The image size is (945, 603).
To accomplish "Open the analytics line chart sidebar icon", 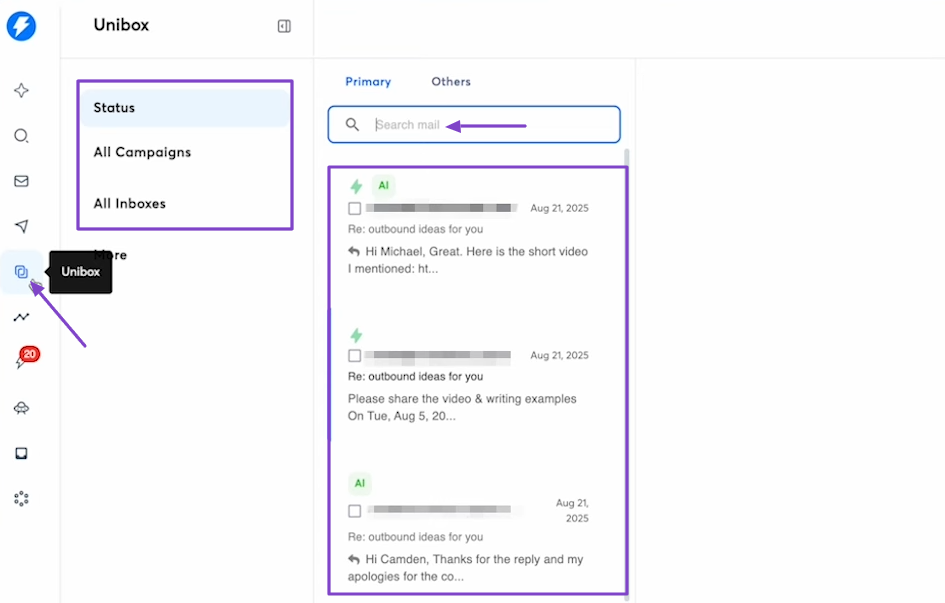I will (21, 317).
